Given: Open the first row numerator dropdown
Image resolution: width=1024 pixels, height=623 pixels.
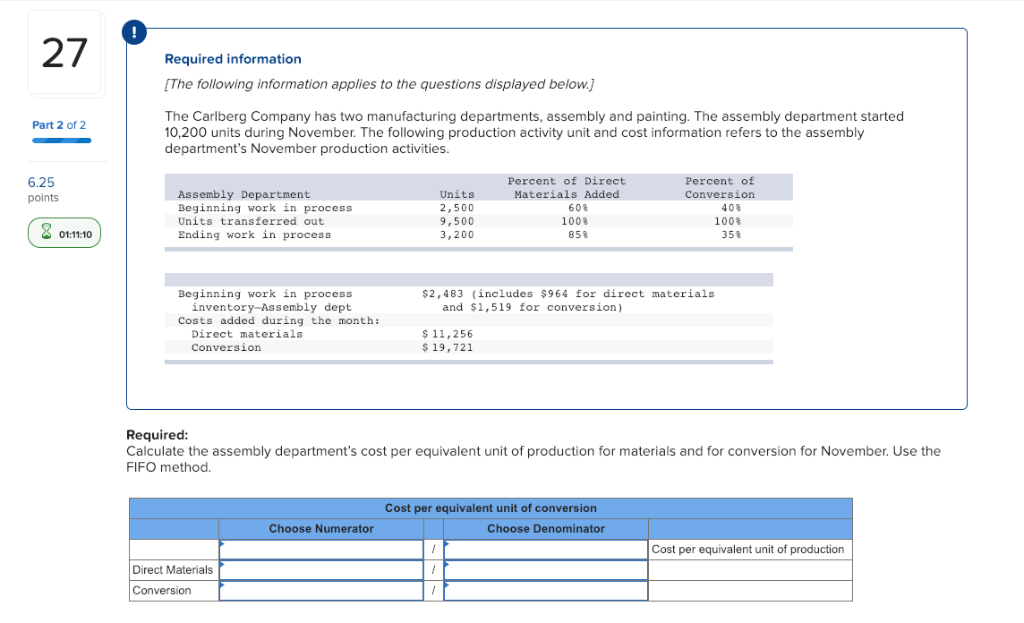Looking at the screenshot, I should tap(320, 549).
